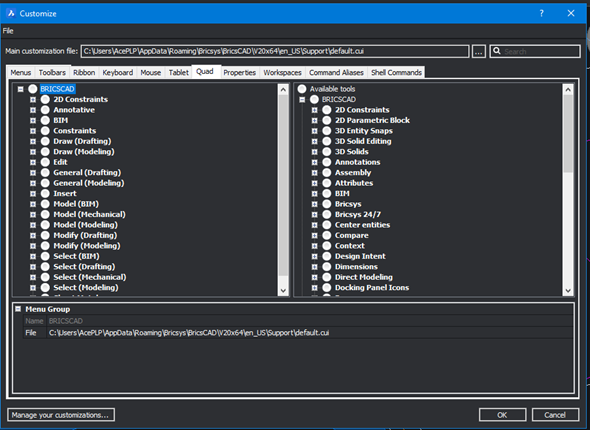The height and width of the screenshot is (430, 590).
Task: Click the circle icon beside 2D Constraints in left tree
Action: pyautogui.click(x=45, y=99)
